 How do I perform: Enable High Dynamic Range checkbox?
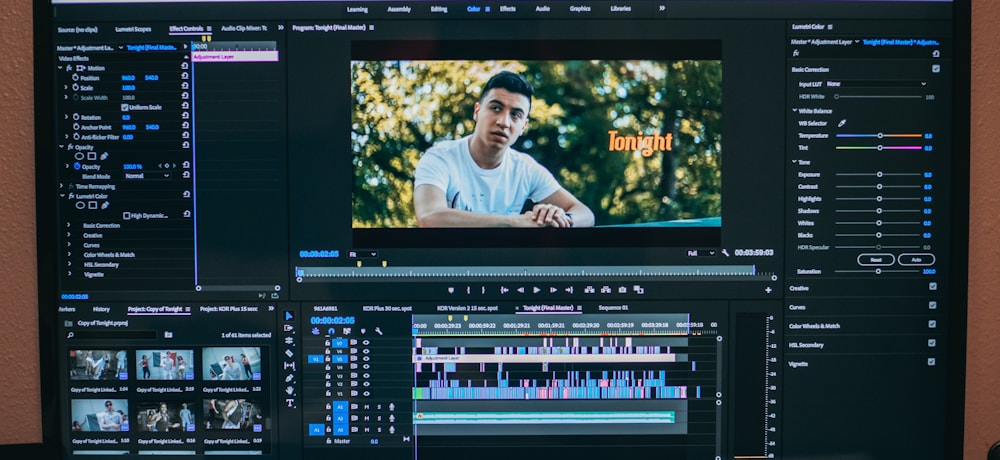[126, 216]
